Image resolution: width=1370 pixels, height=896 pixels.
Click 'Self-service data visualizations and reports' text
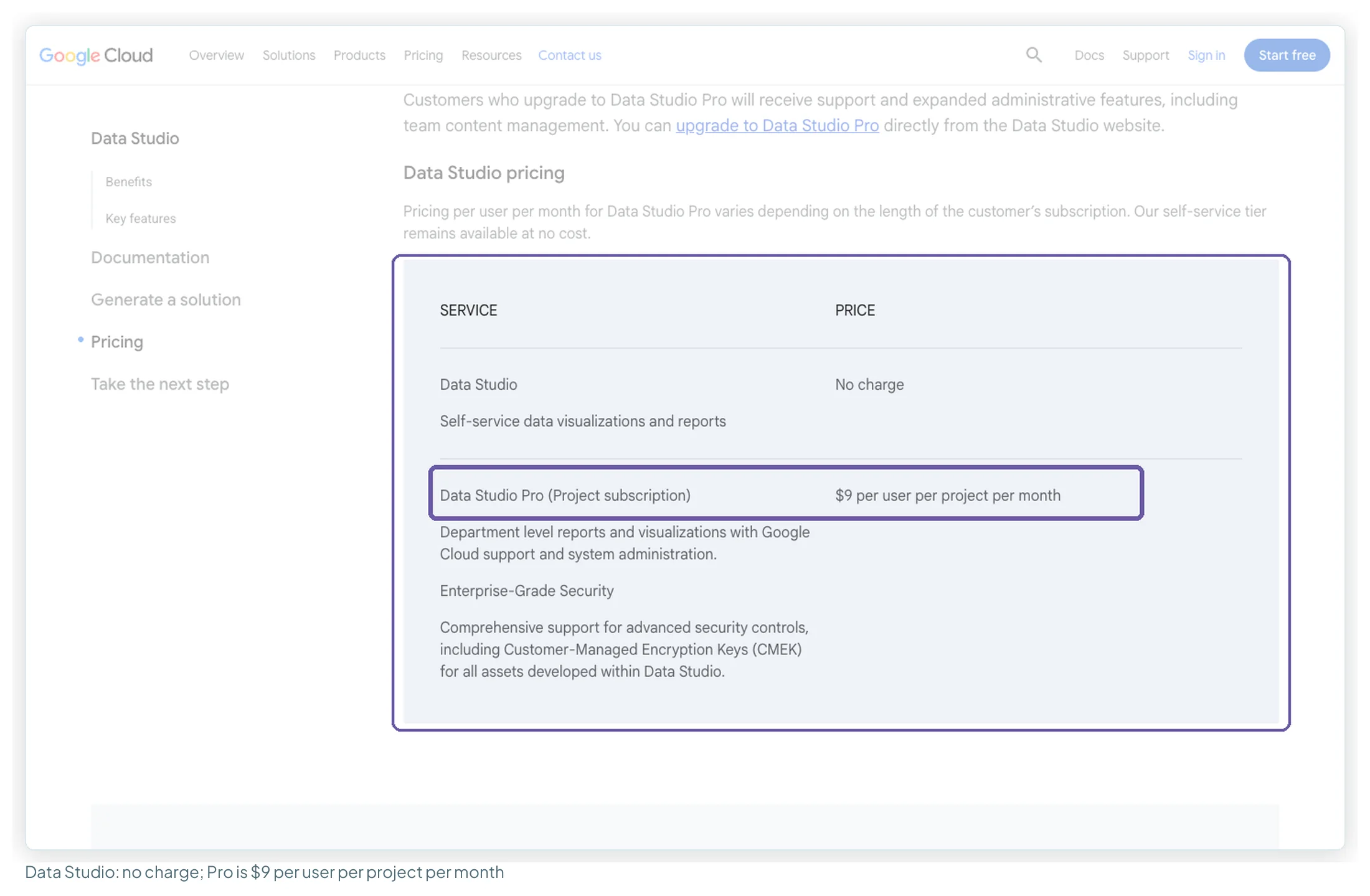[x=583, y=422]
